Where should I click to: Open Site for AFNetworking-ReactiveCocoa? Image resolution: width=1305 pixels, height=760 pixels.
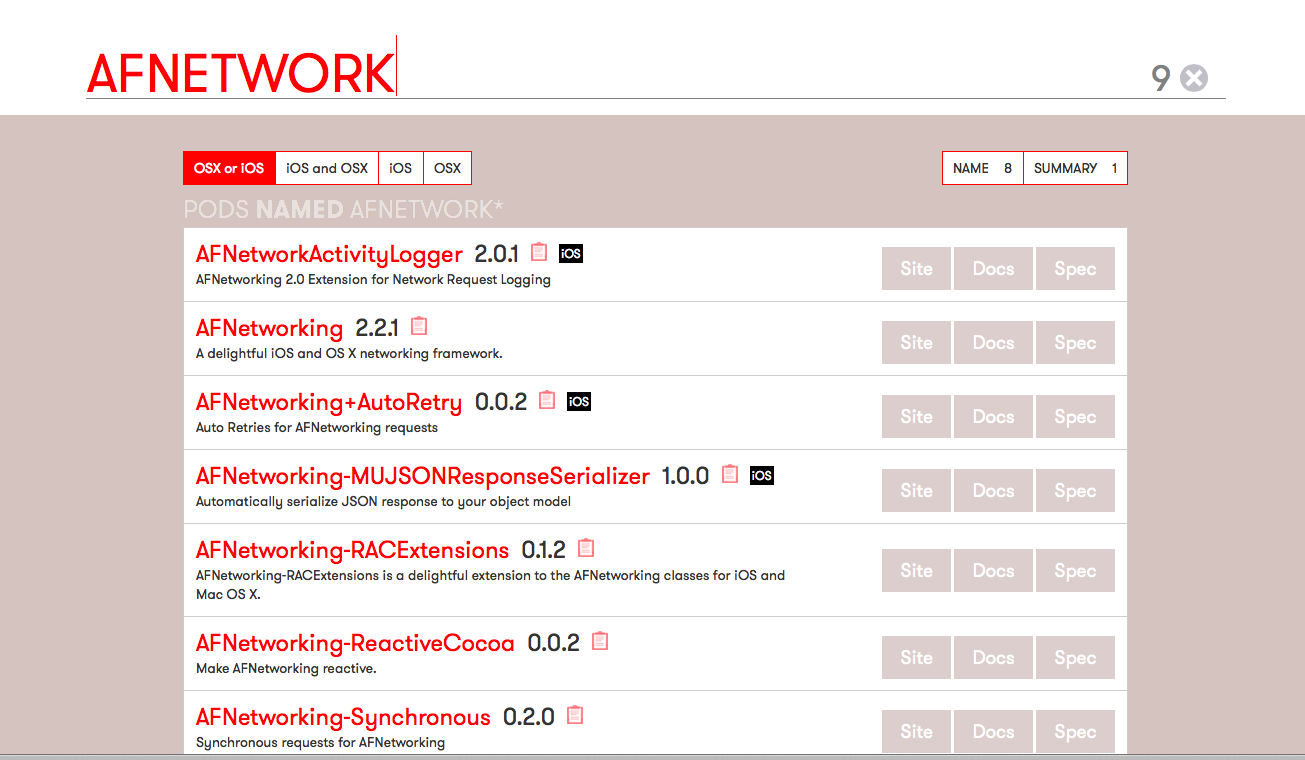pos(916,658)
